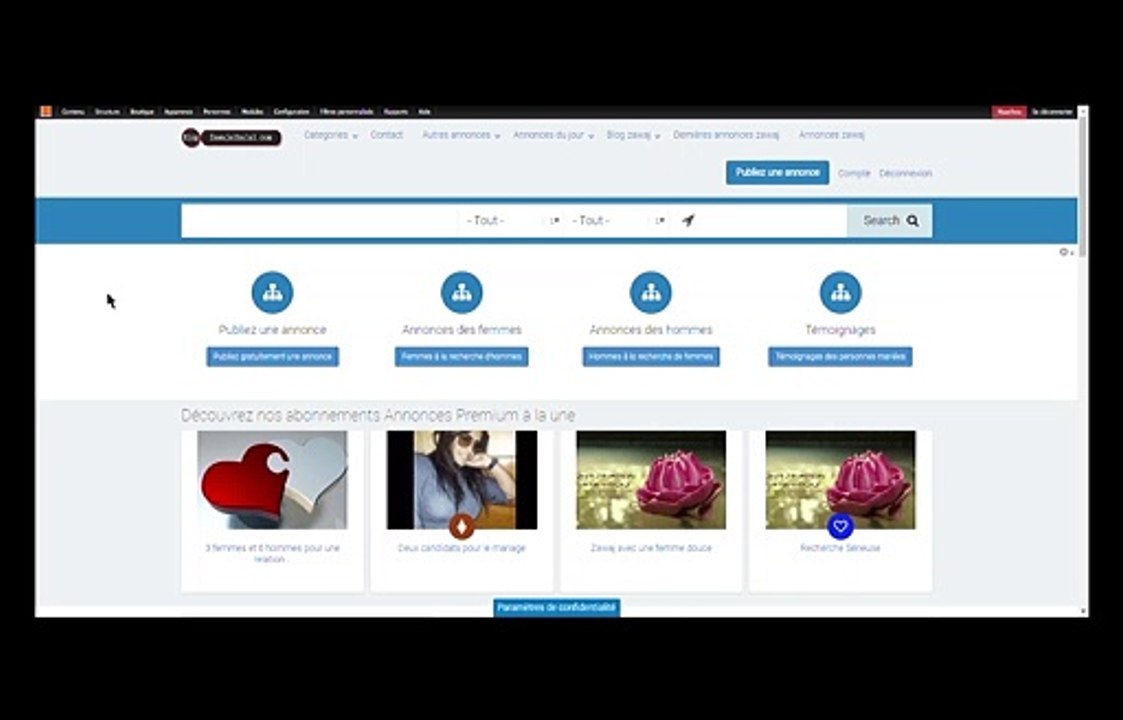This screenshot has height=720, width=1123.
Task: Open the Zawaj avec une femme douce rose thumbnail
Action: coord(650,480)
